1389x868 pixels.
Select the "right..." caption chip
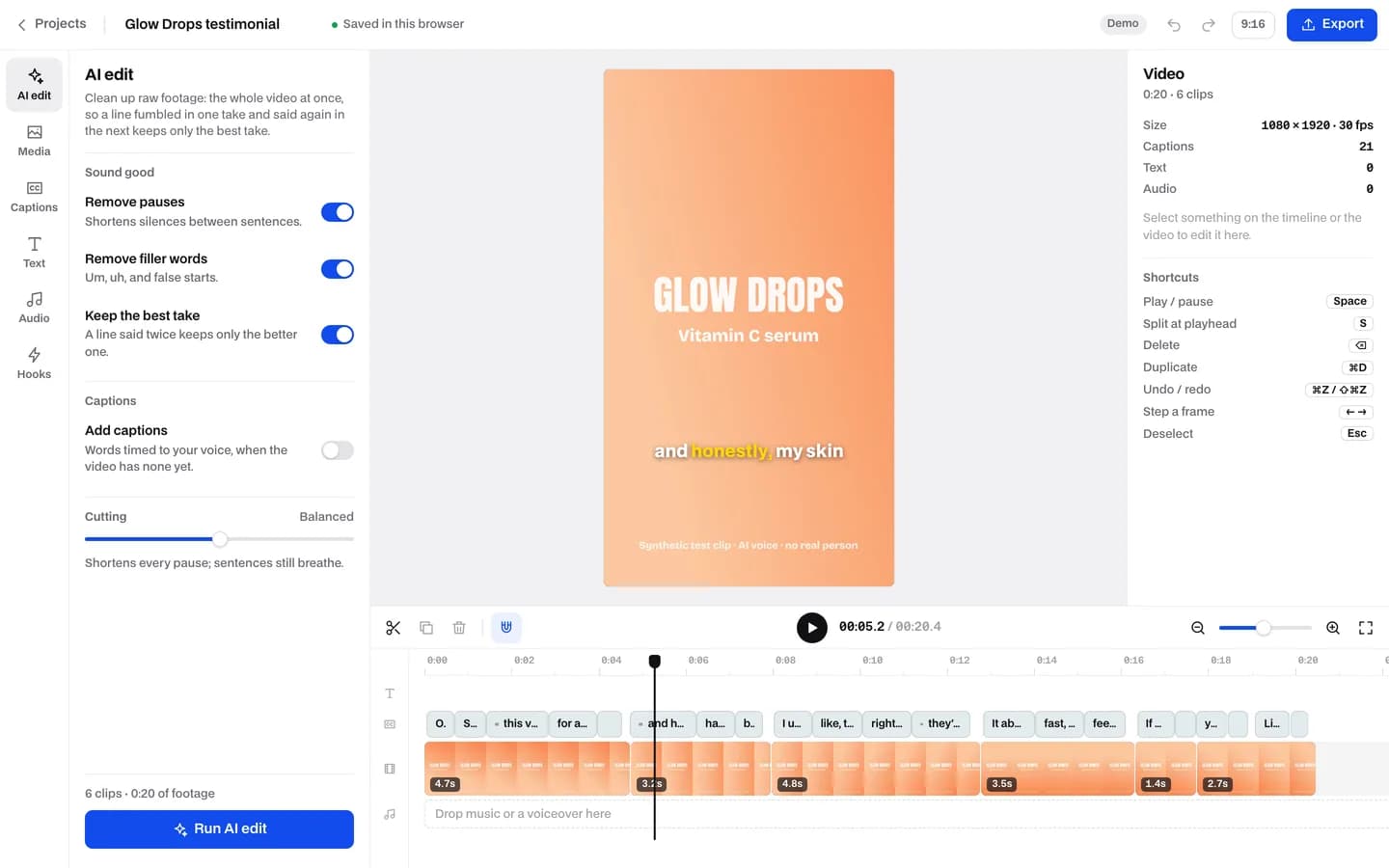tap(886, 723)
